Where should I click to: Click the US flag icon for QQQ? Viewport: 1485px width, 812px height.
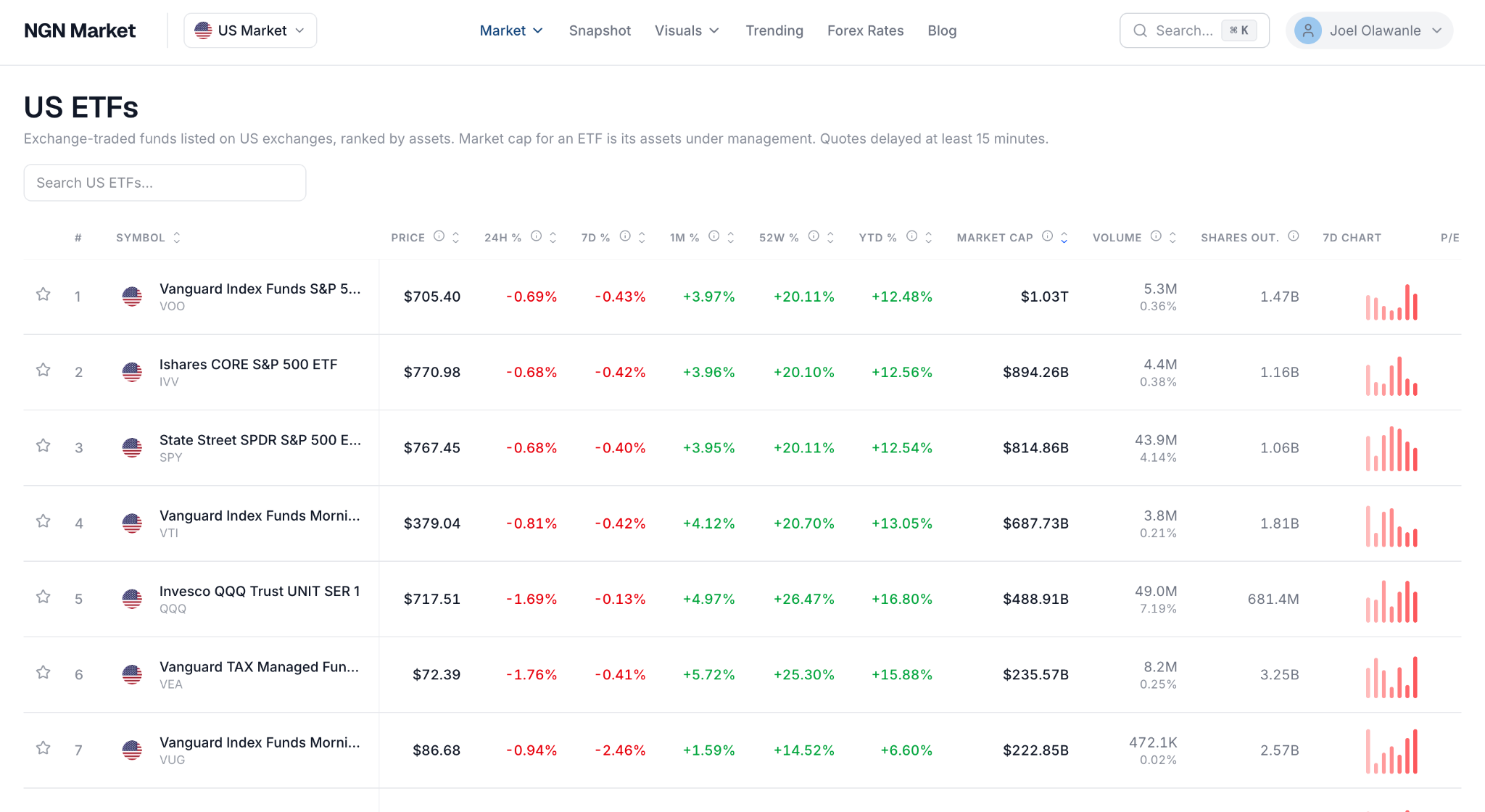click(x=132, y=599)
